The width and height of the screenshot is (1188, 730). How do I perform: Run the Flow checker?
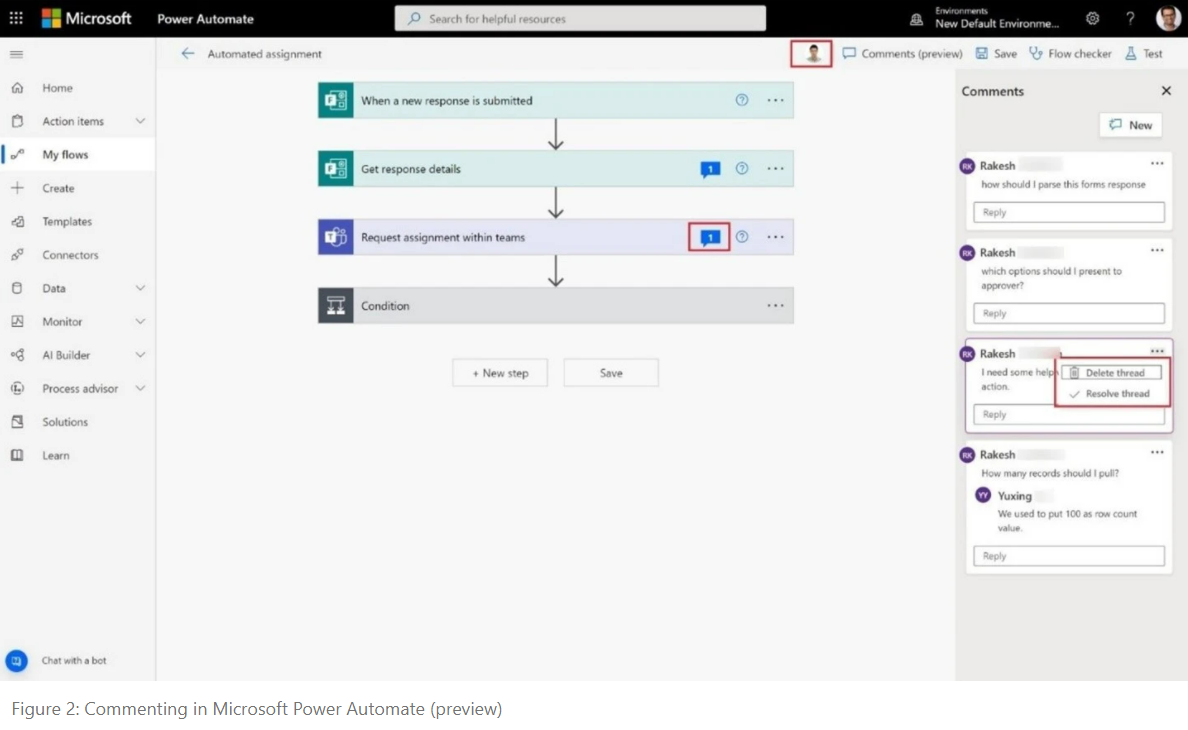click(1070, 54)
